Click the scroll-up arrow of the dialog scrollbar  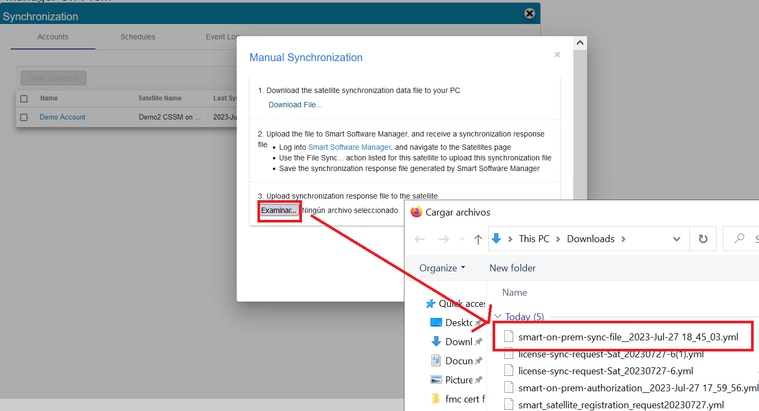580,43
